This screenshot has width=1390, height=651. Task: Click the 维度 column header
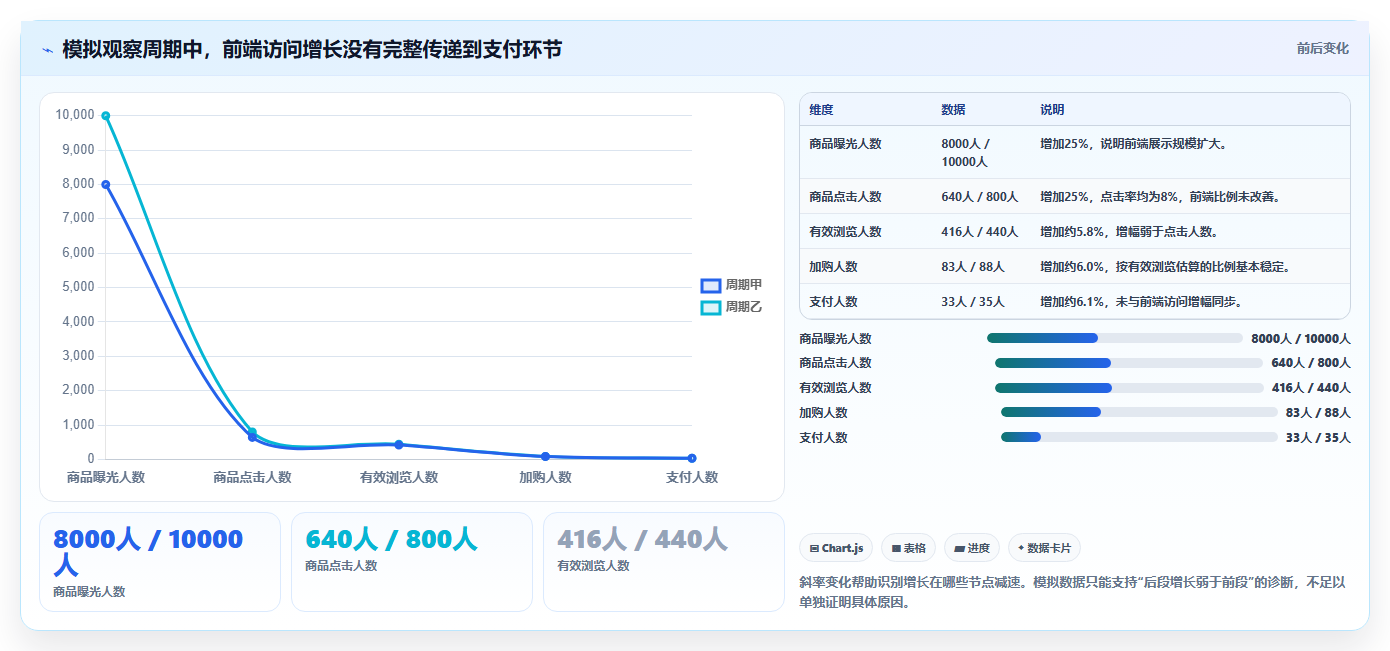pyautogui.click(x=822, y=110)
